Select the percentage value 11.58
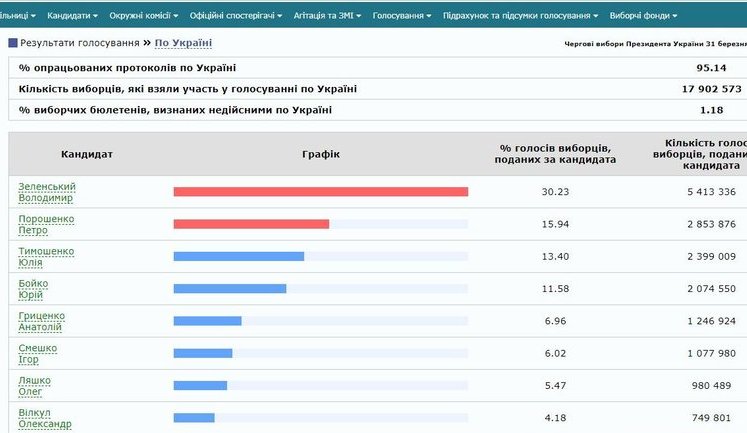Viewport: 747px width, 433px height. click(x=555, y=289)
